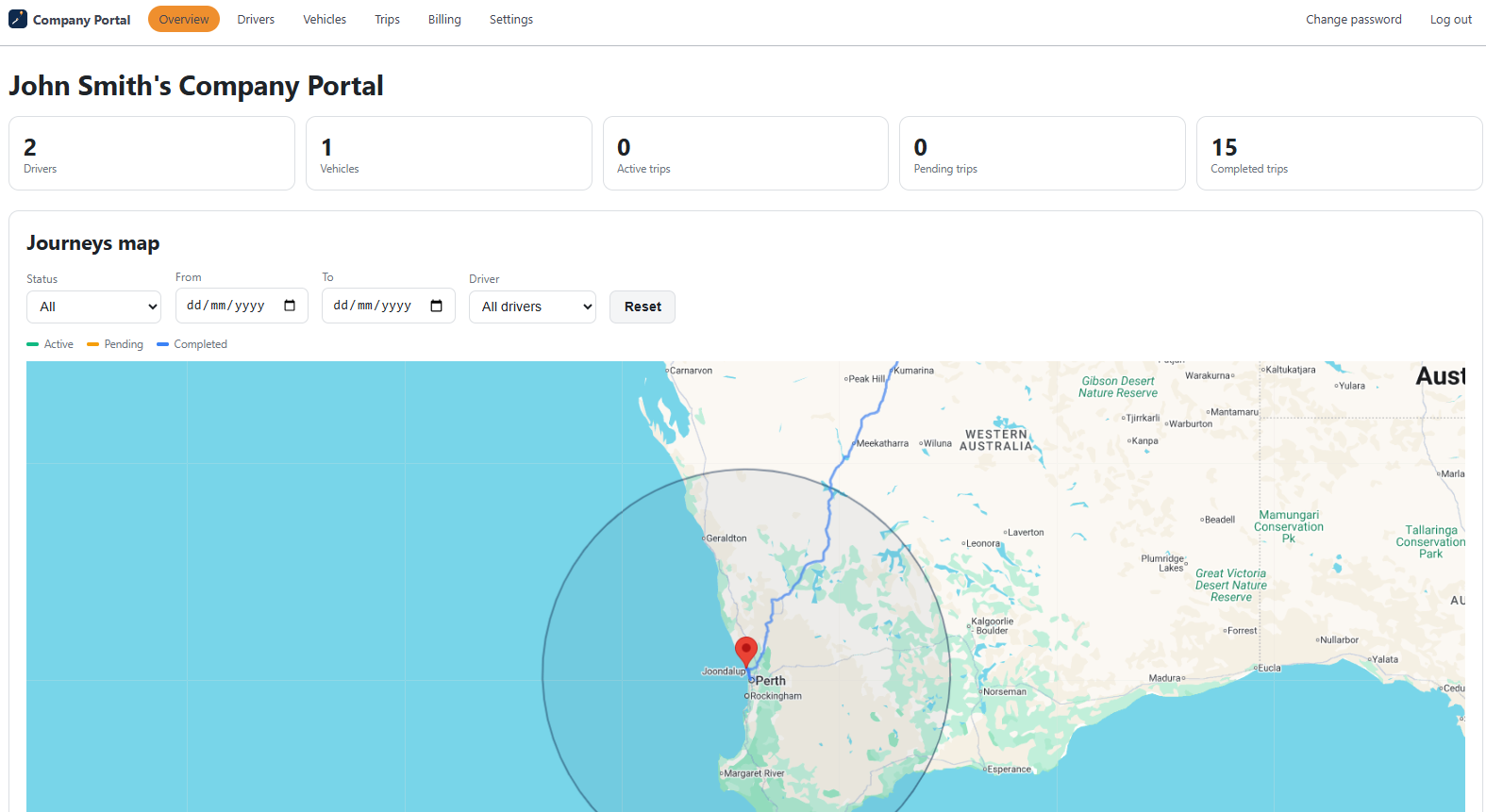Click the Rockingham label on the map

[776, 696]
